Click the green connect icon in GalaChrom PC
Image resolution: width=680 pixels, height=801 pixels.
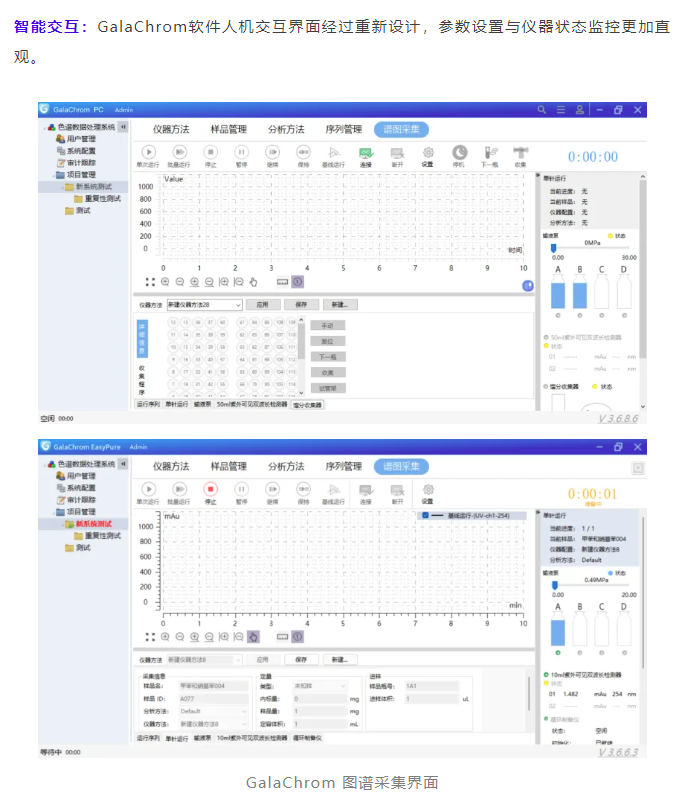(x=366, y=152)
